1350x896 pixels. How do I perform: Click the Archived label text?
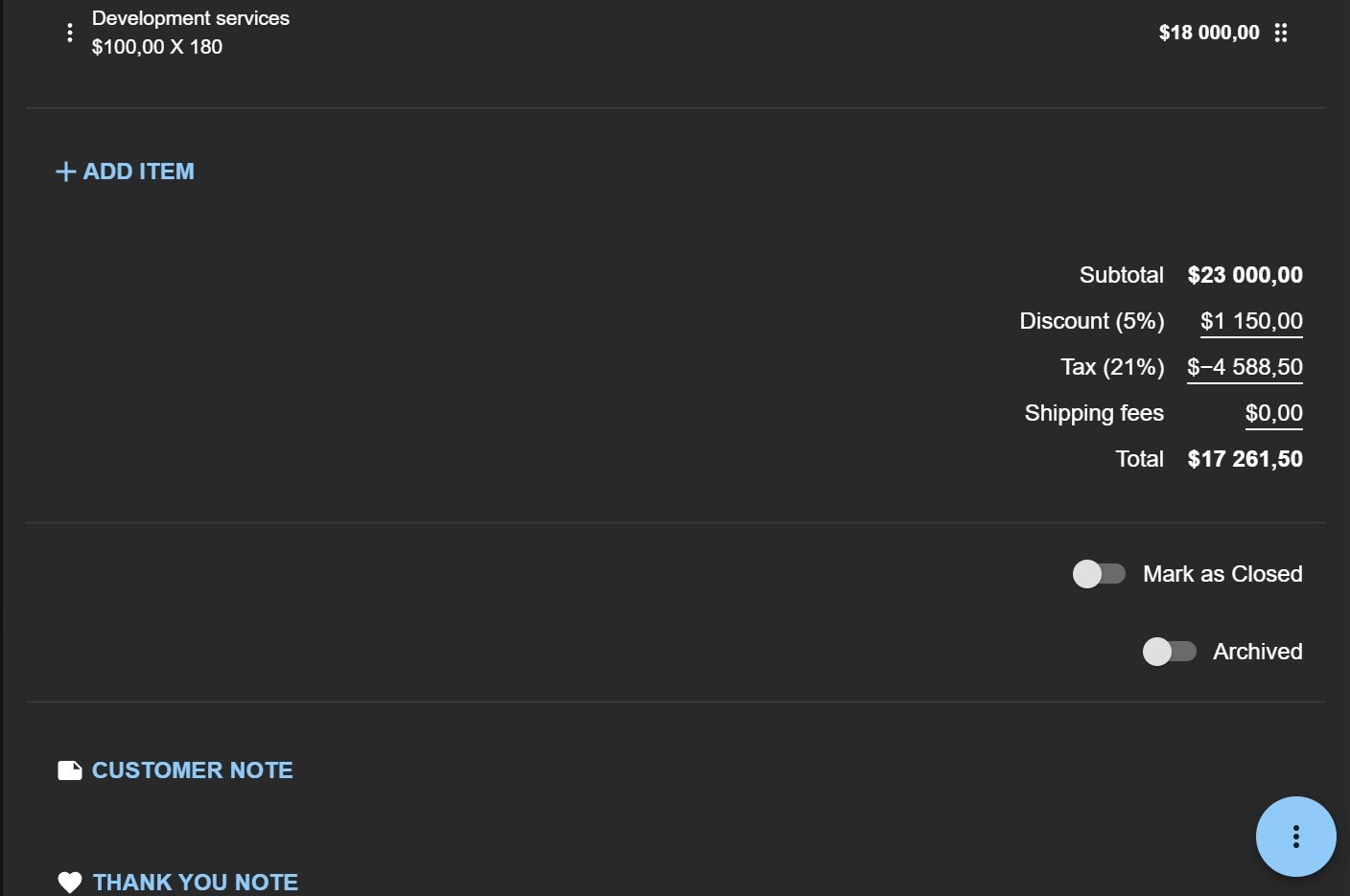pyautogui.click(x=1258, y=652)
